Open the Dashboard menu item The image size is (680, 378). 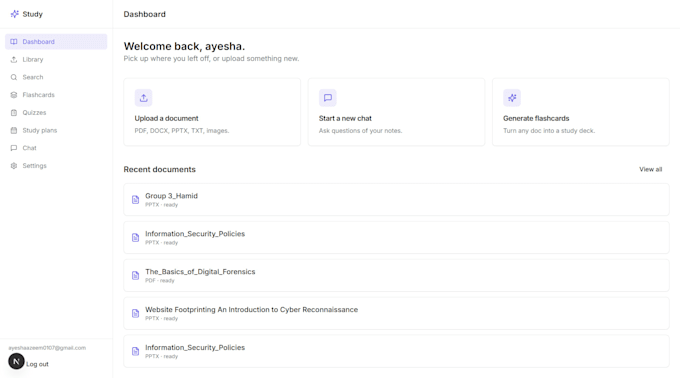[x=56, y=42]
